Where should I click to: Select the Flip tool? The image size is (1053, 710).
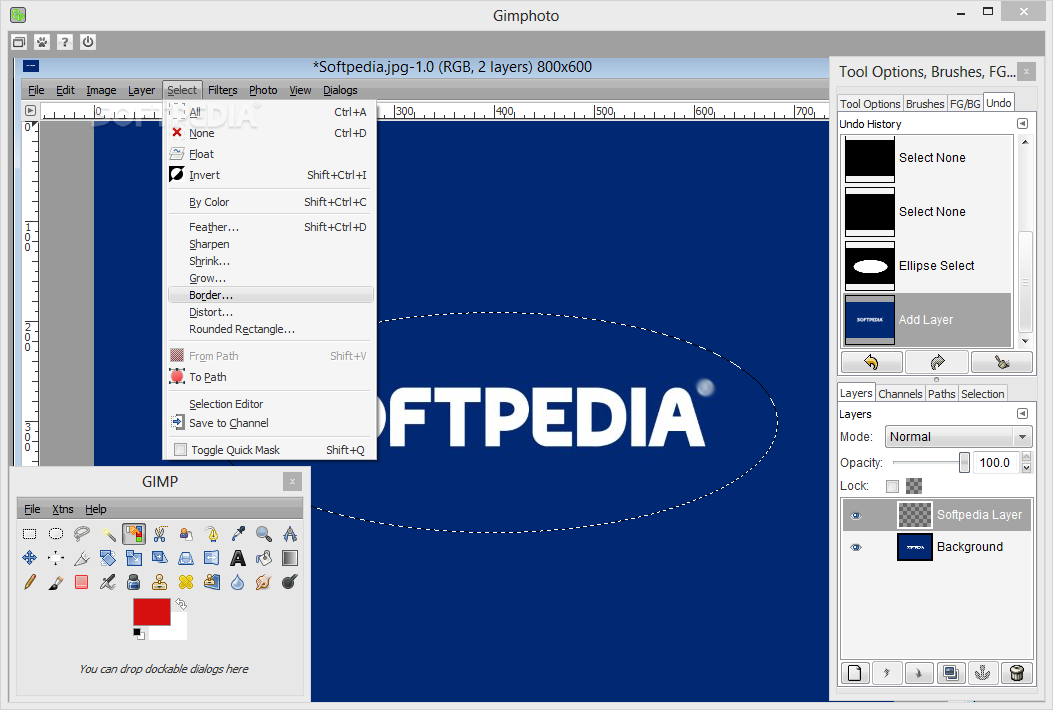[212, 558]
